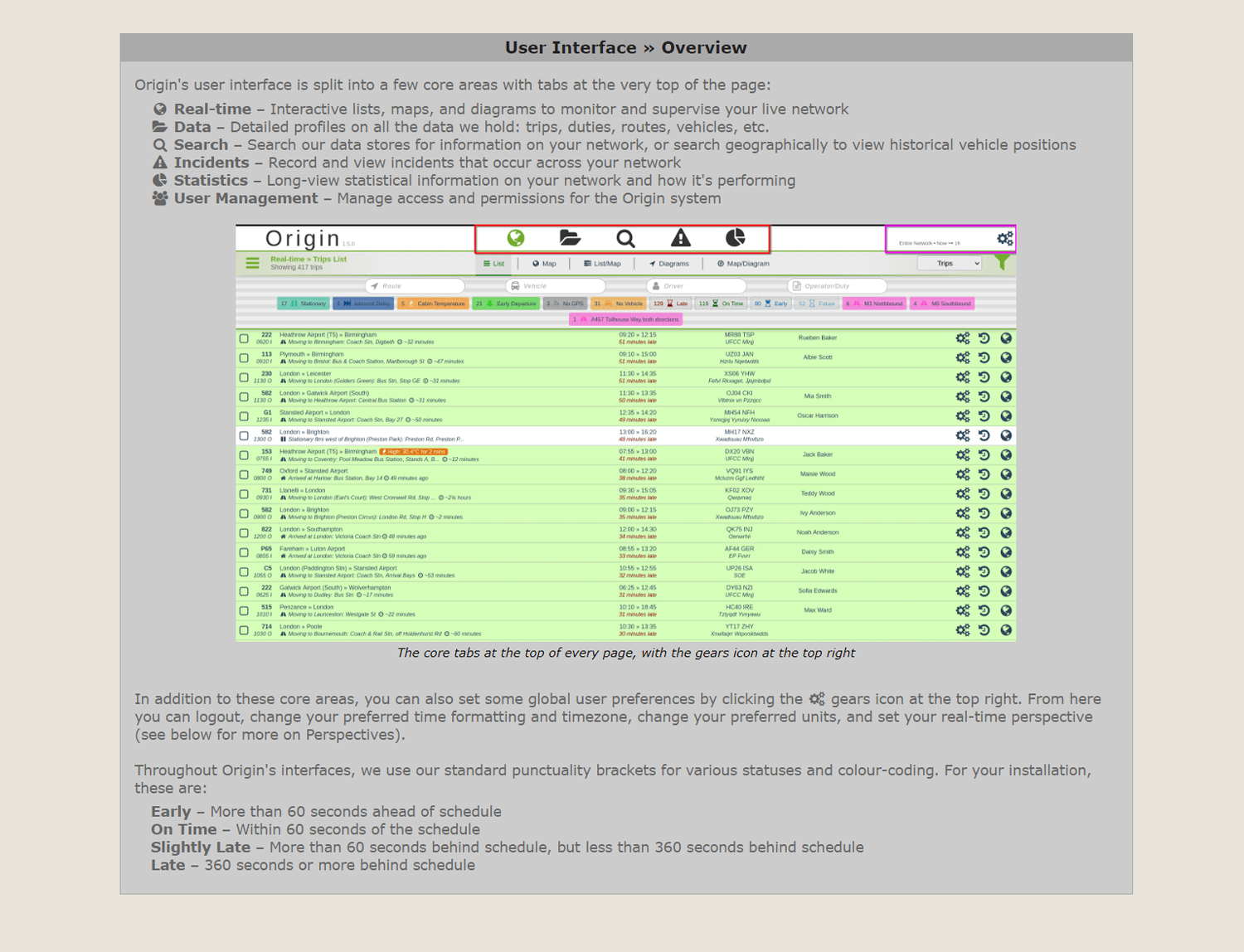Click globe icon for Ivy Anderson trip

point(1006,513)
